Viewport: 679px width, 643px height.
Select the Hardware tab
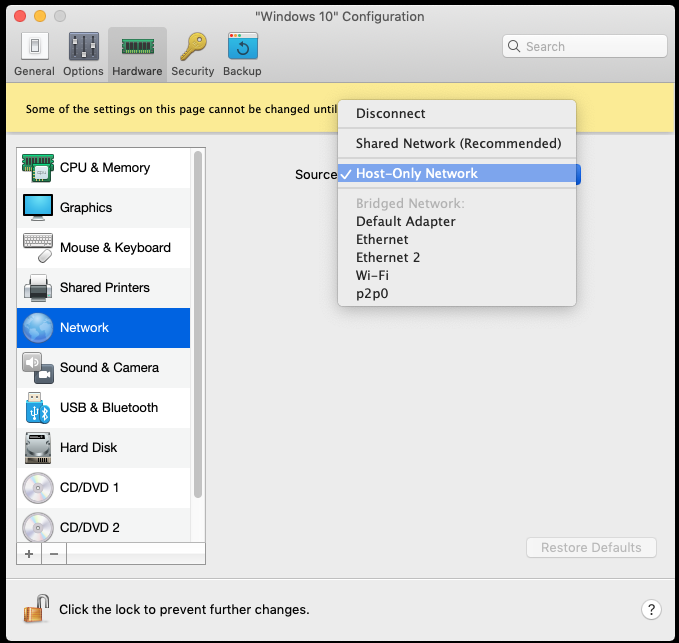(x=137, y=55)
